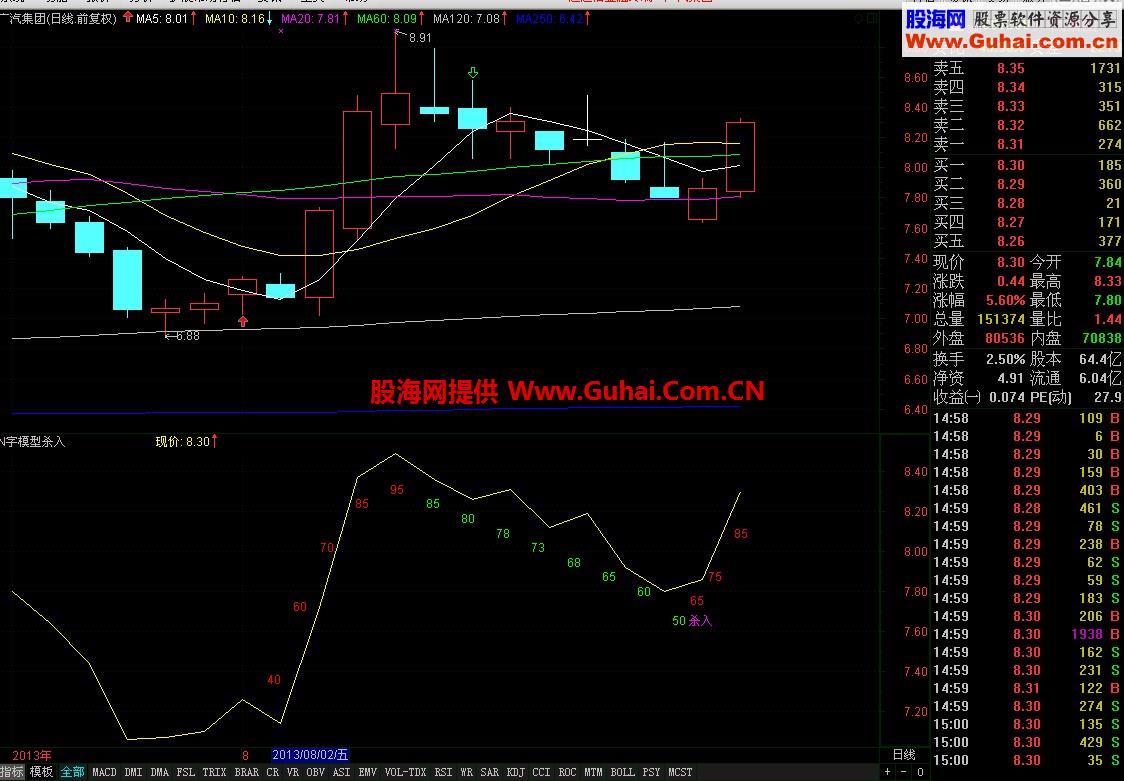Choose the CR indicator
The image size is (1124, 781).
tap(272, 772)
